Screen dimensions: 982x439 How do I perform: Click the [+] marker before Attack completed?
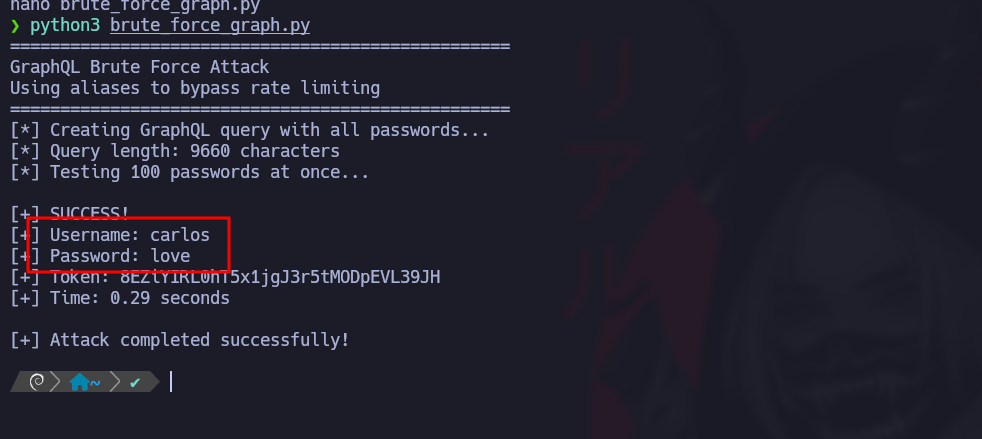click(24, 340)
